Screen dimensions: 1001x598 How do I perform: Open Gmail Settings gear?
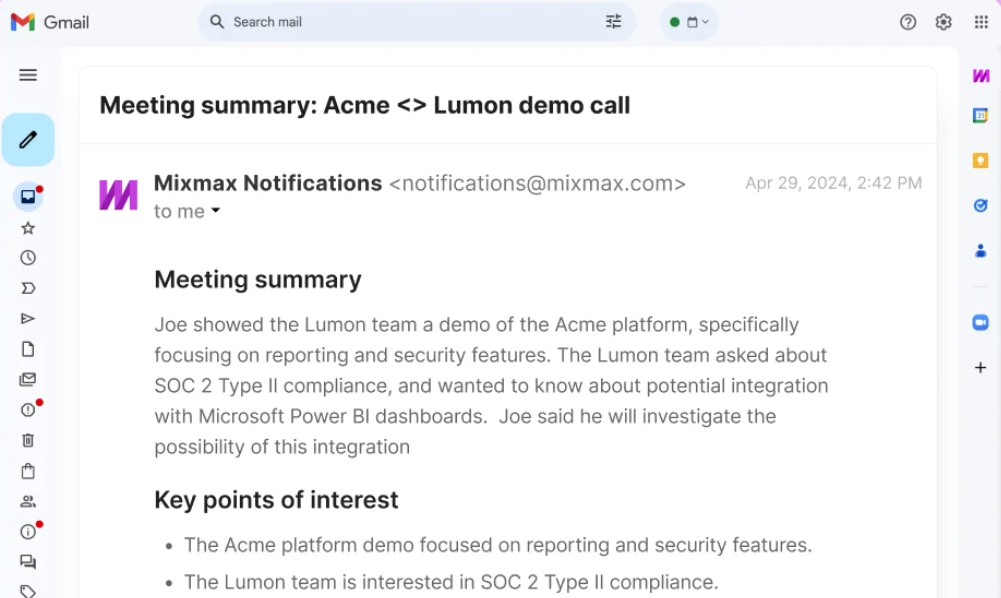944,22
